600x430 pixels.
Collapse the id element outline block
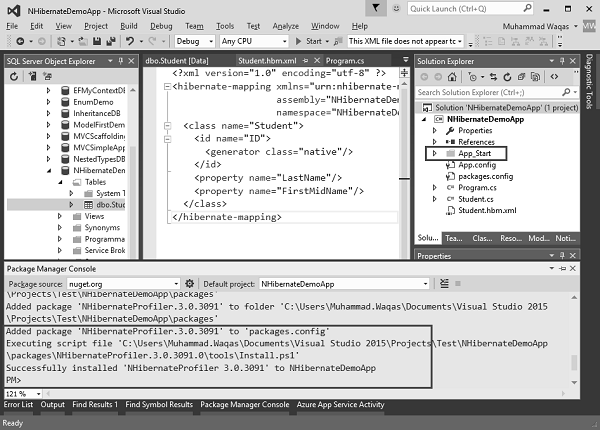point(167,139)
